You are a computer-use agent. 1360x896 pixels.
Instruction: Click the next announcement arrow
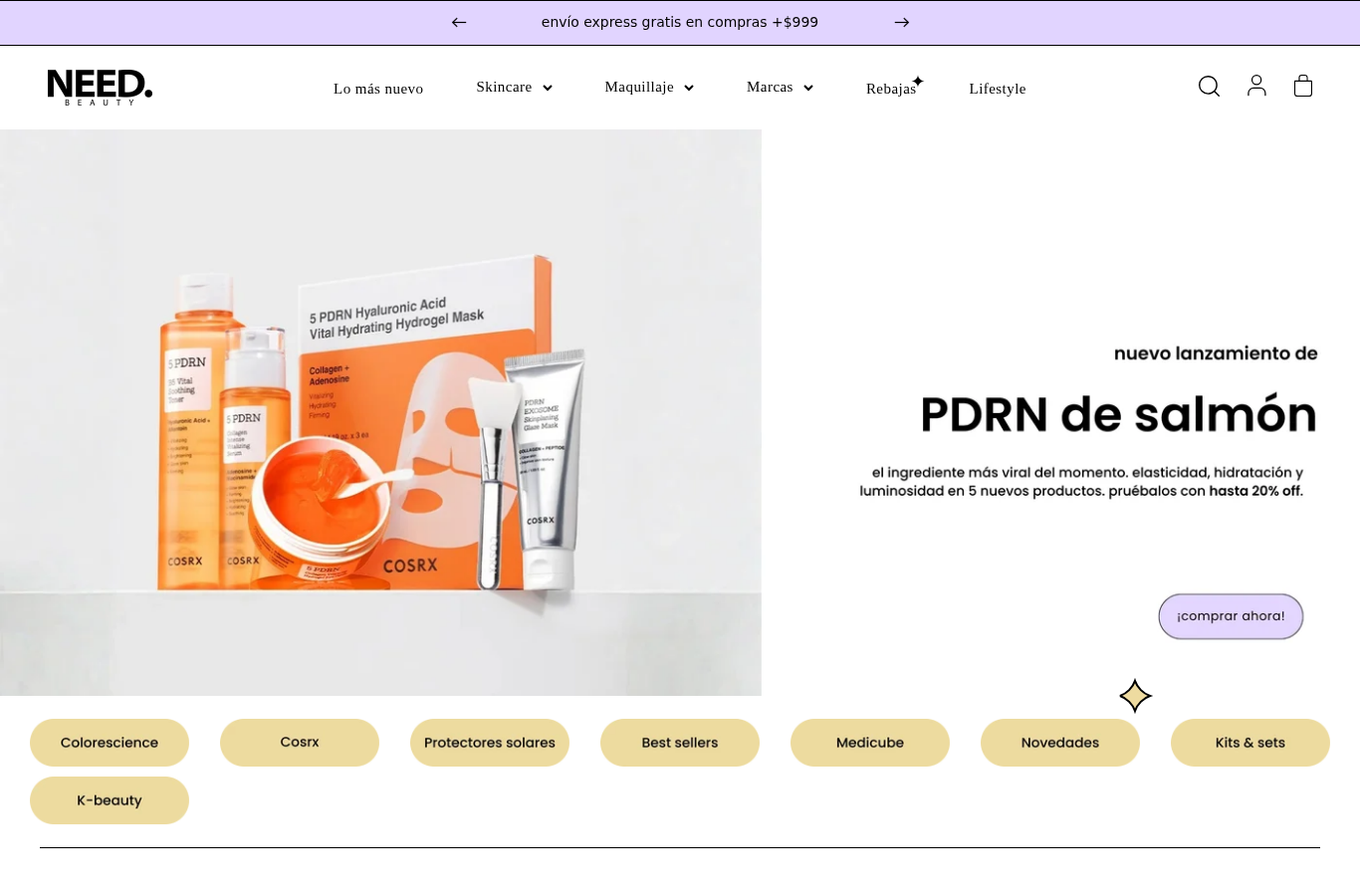902,23
